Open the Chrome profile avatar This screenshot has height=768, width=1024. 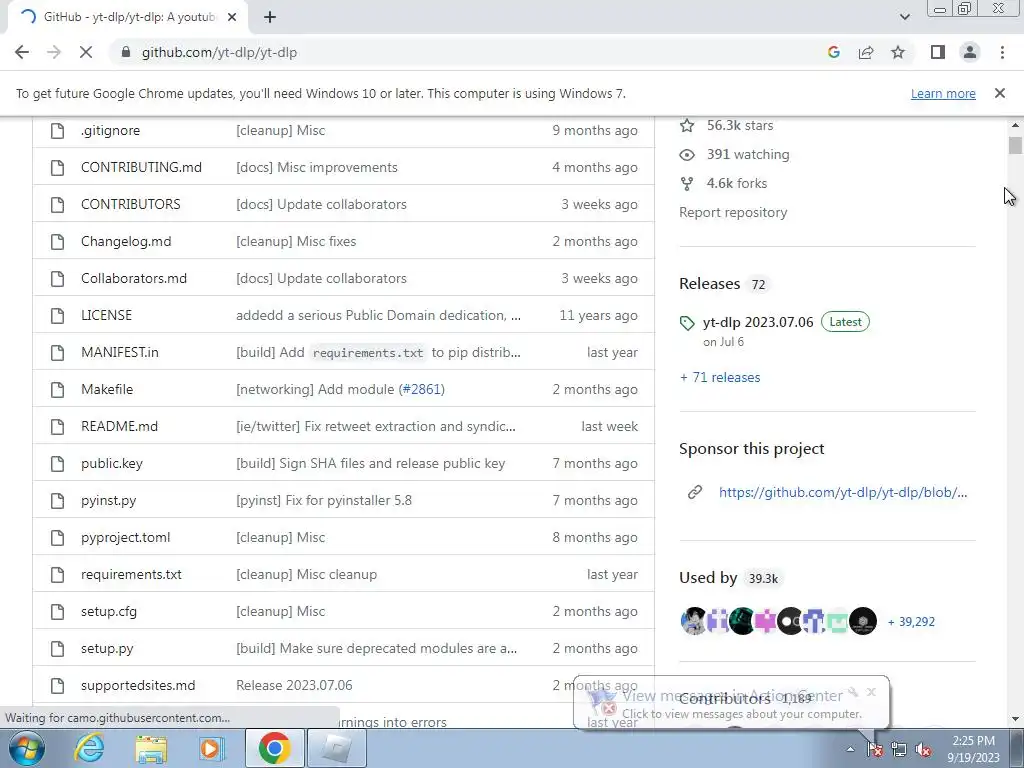970,52
